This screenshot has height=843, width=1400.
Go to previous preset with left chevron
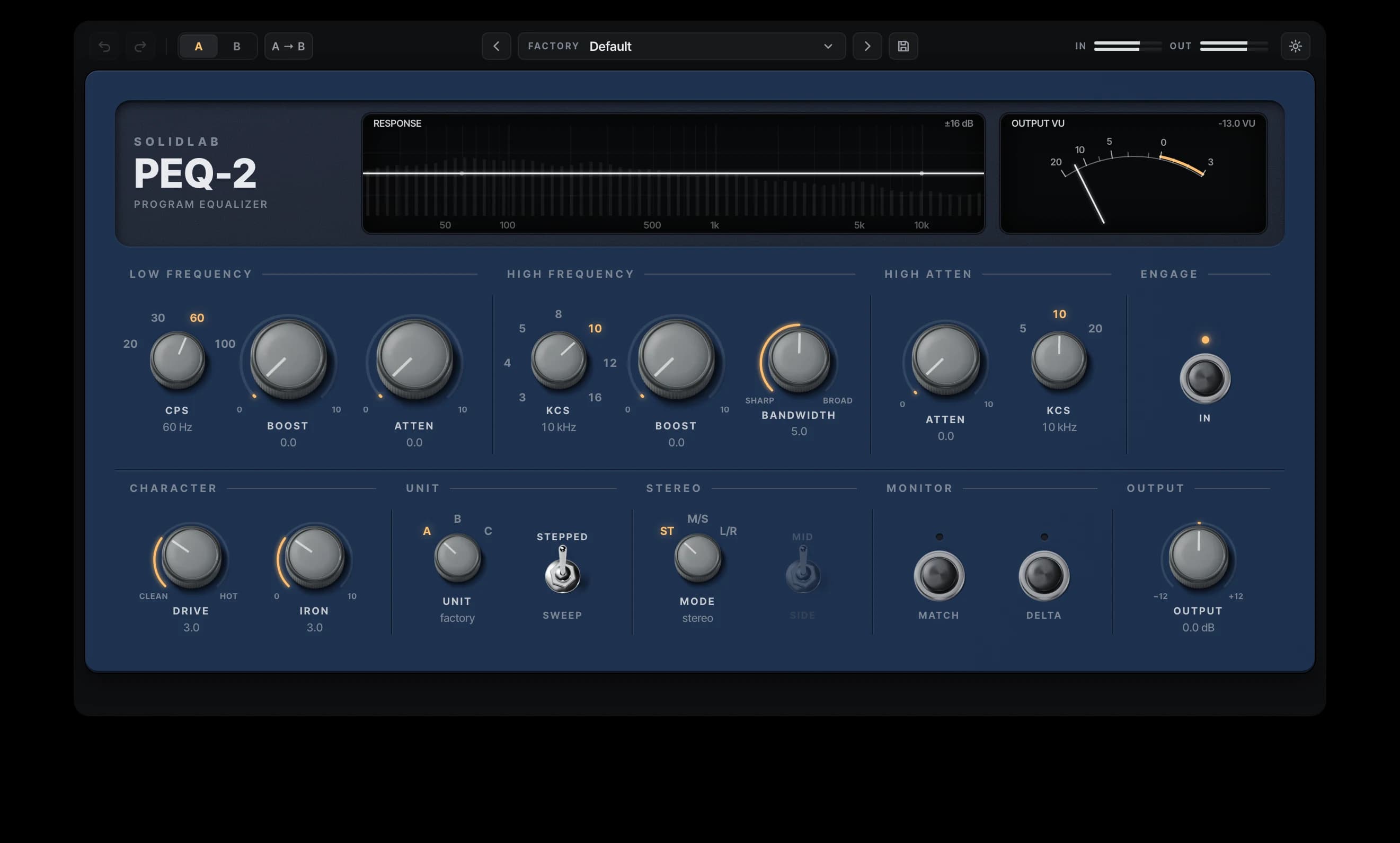tap(496, 46)
